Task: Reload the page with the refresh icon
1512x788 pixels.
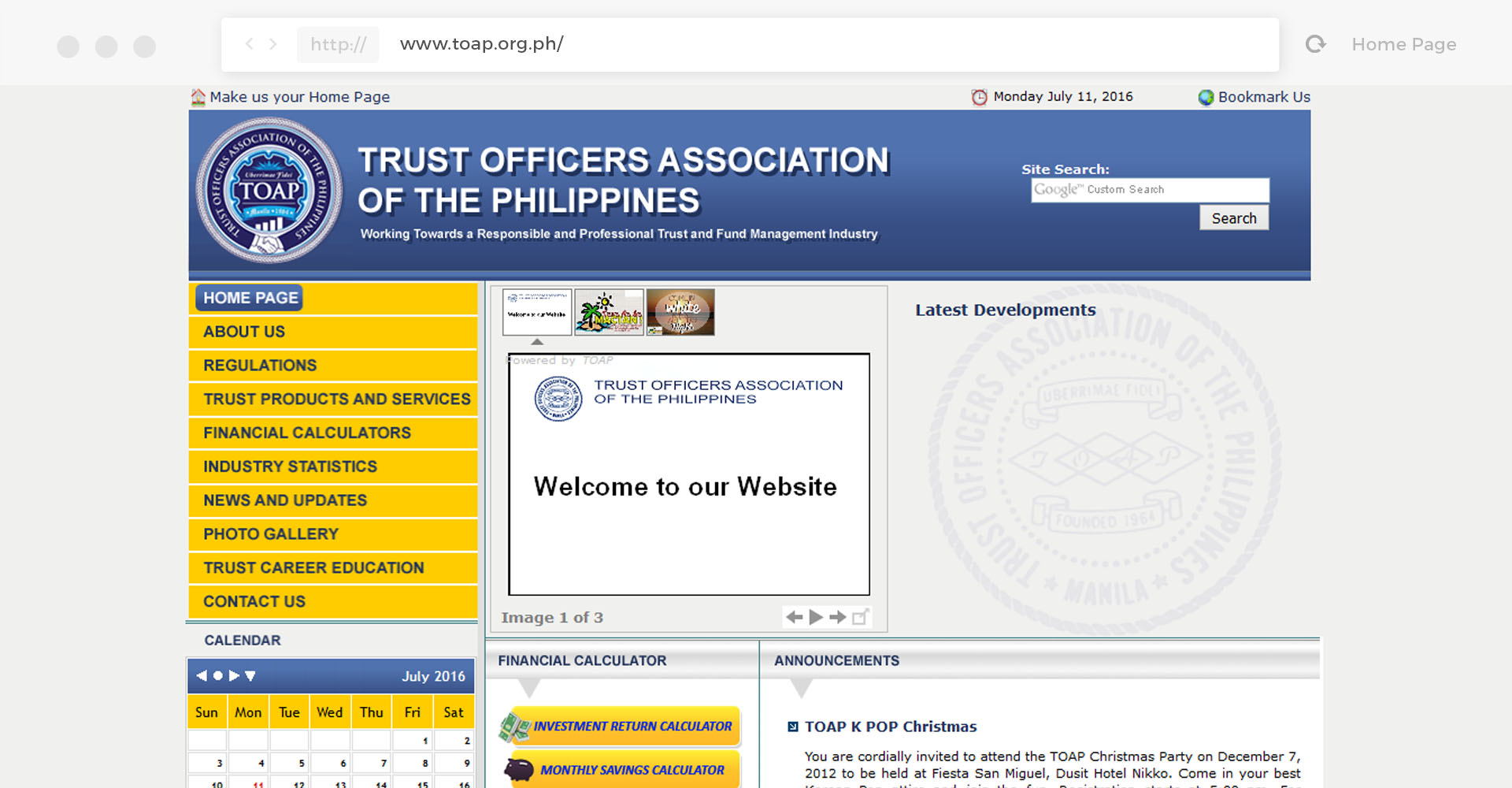Action: coord(1315,44)
